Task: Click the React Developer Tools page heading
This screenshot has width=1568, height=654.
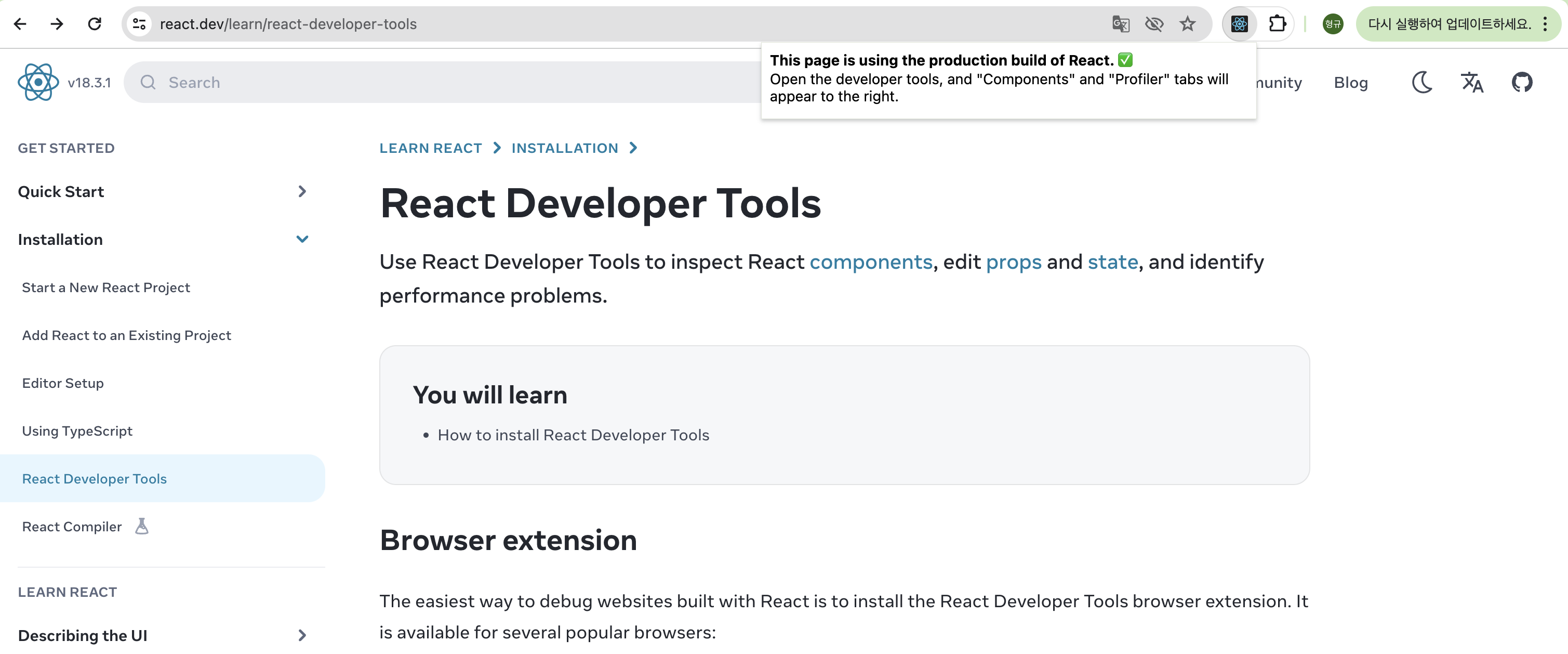Action: click(600, 203)
